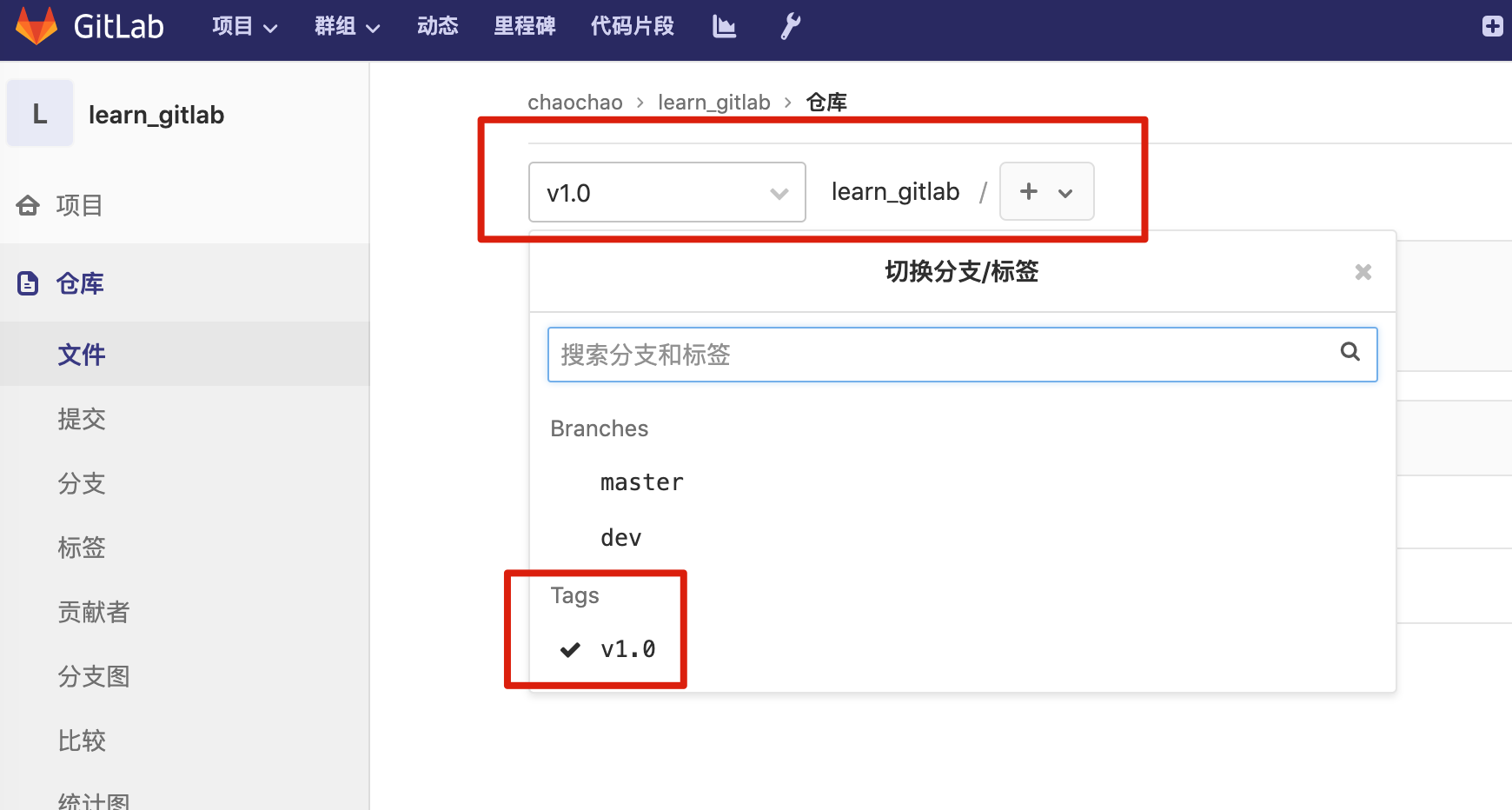Open the plus add-file dropdown
The width and height of the screenshot is (1512, 810).
point(1046,191)
